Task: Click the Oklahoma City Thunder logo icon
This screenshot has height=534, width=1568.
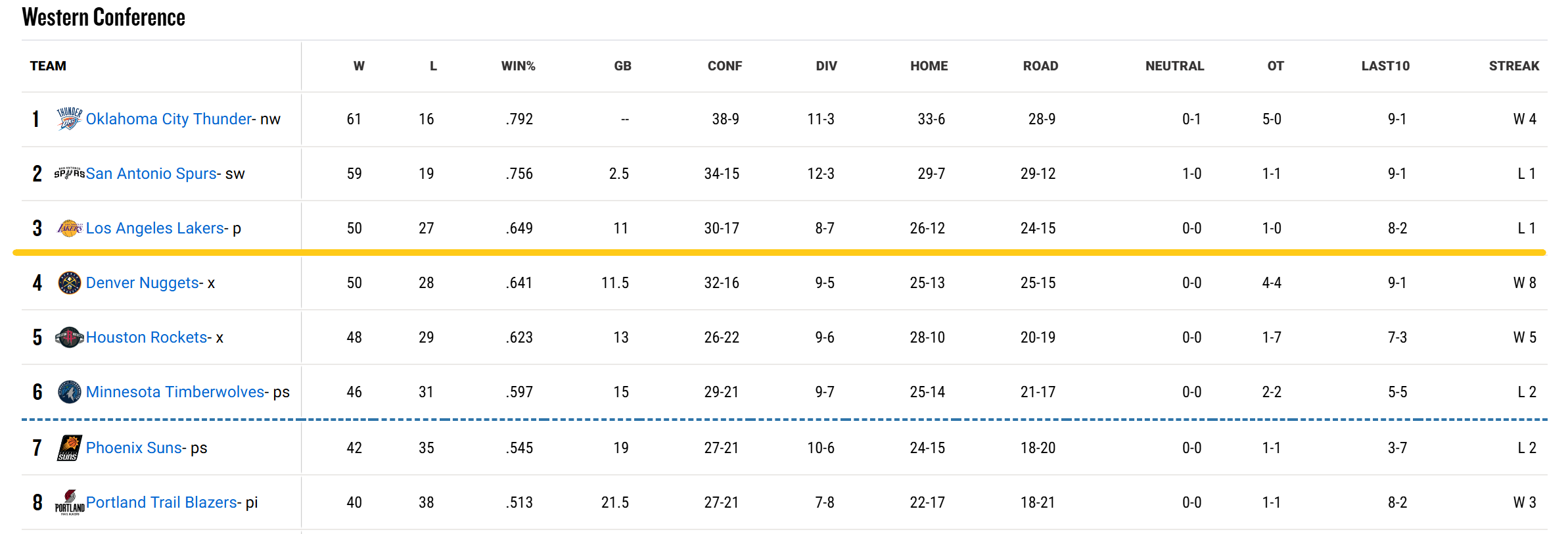Action: (x=69, y=119)
